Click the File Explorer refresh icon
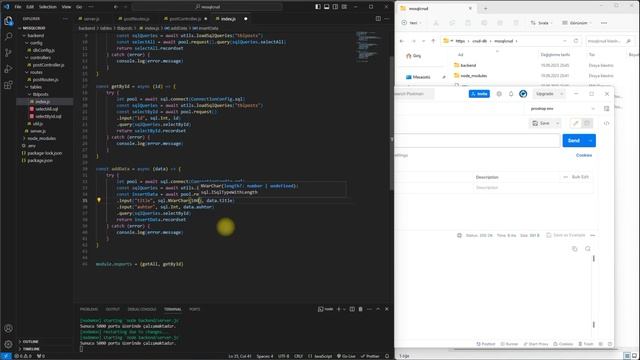This screenshot has width=640, height=360. click(x=576, y=41)
